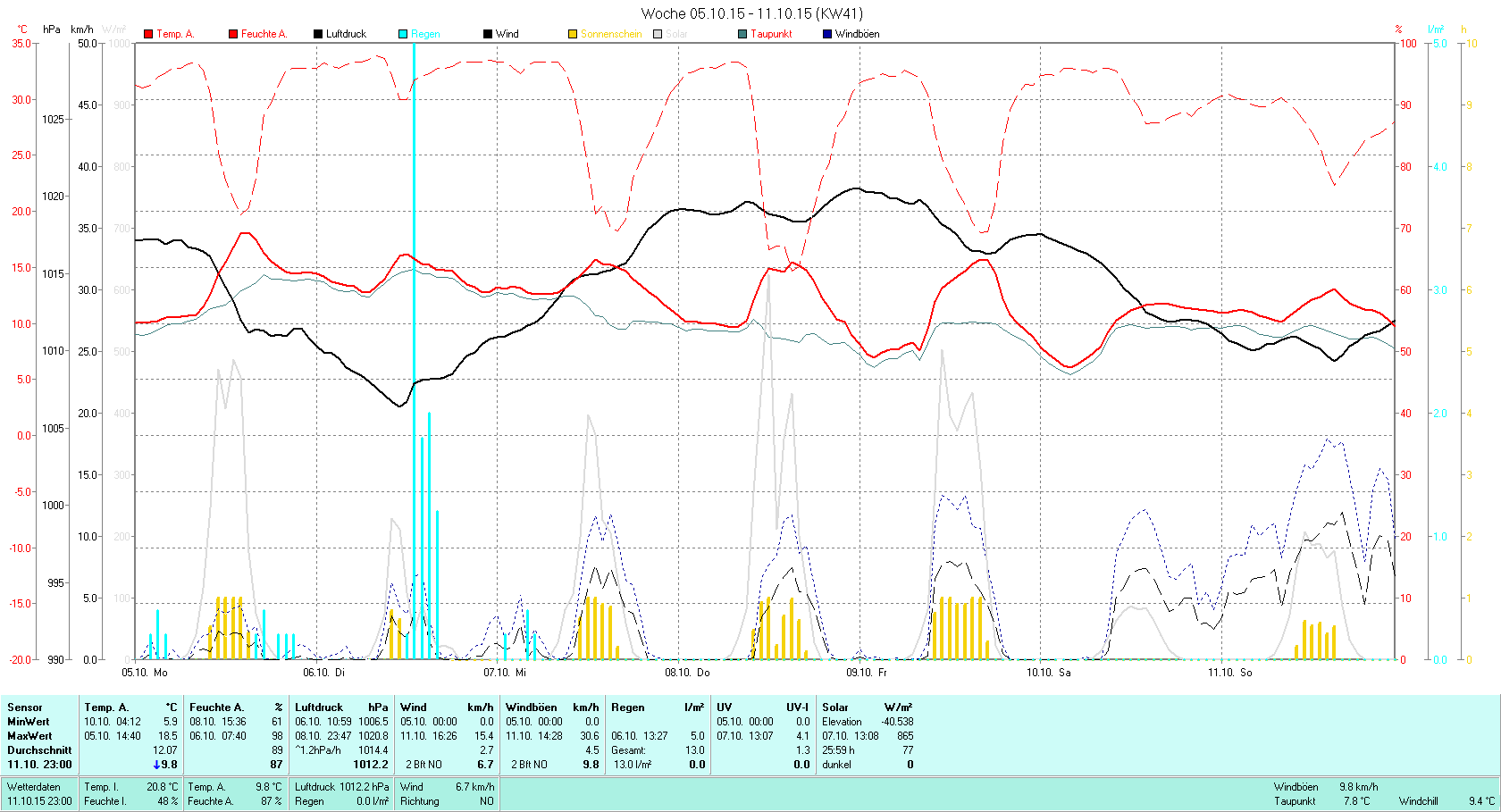
Task: Click the 'Regen l/m²' column header in table
Action: tap(658, 707)
